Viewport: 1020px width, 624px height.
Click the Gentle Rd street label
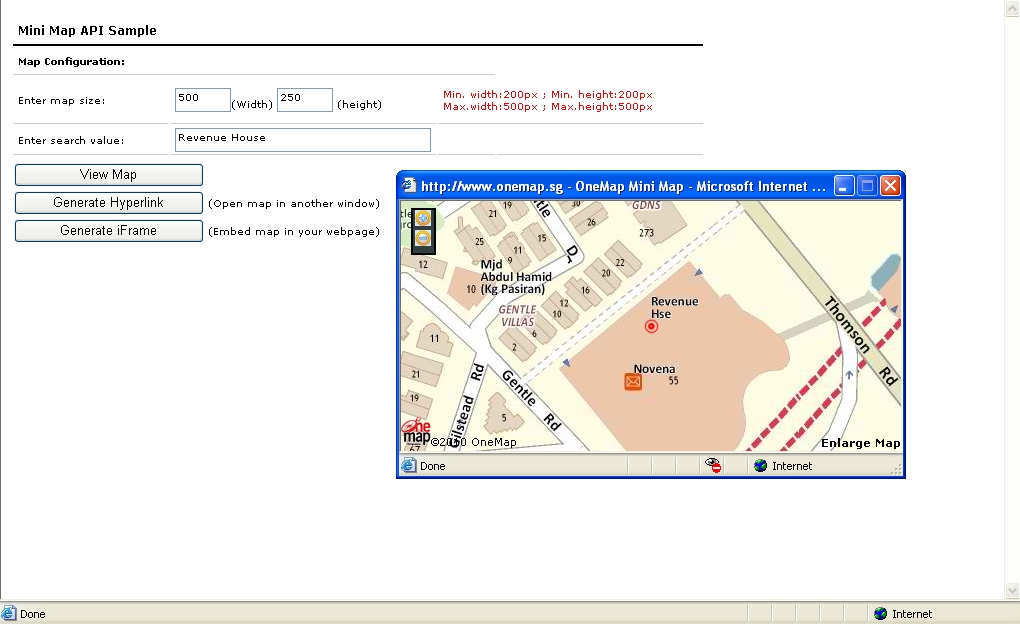click(531, 400)
